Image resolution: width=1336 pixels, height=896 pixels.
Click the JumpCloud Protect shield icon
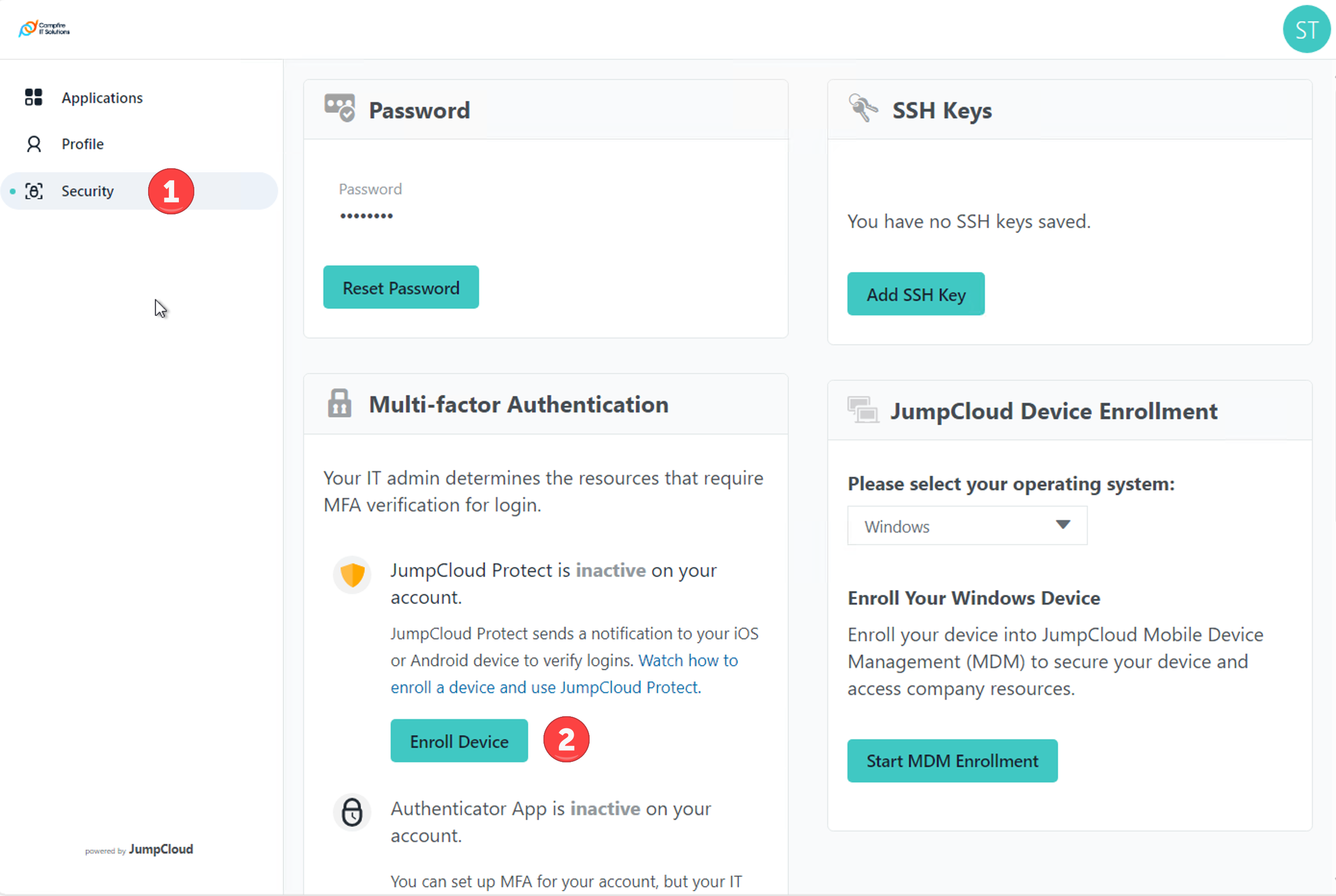pyautogui.click(x=352, y=574)
